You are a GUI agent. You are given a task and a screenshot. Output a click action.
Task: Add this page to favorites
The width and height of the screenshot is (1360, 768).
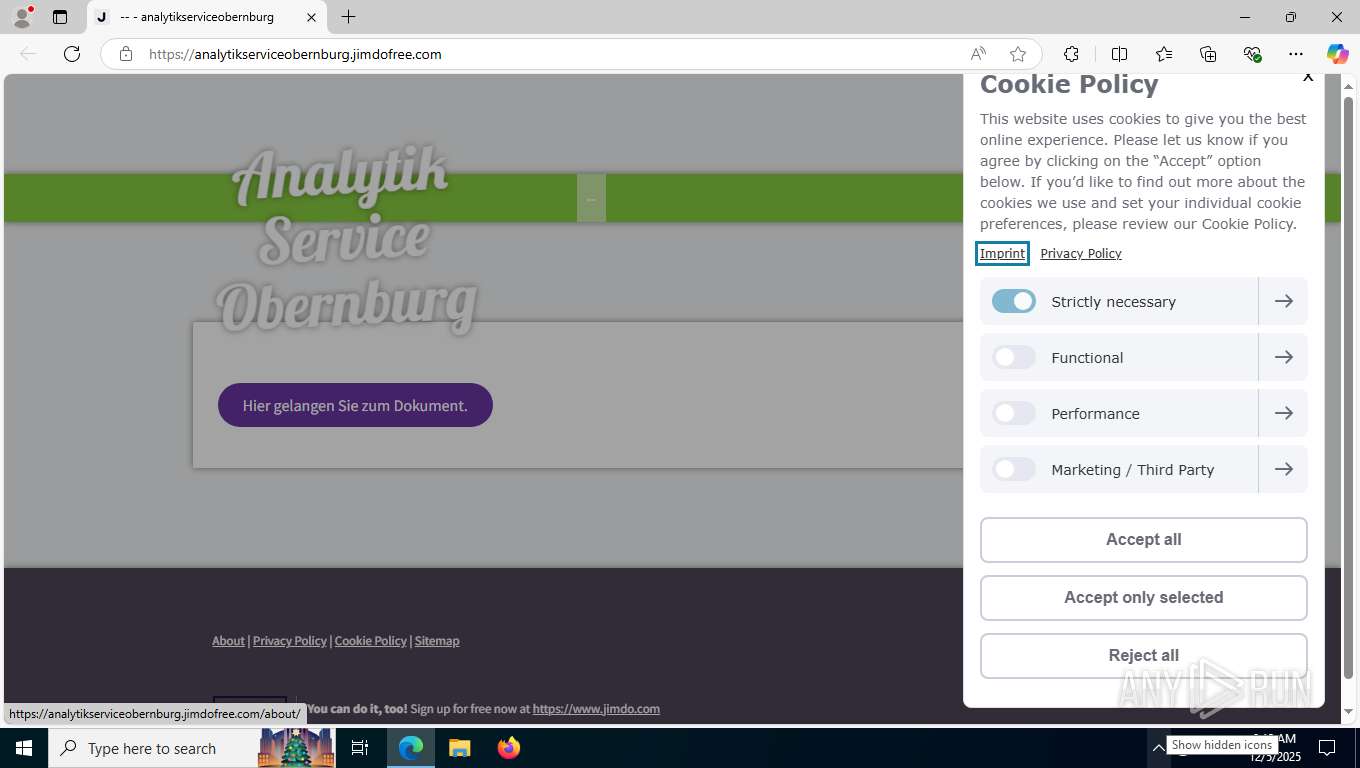[x=1018, y=54]
